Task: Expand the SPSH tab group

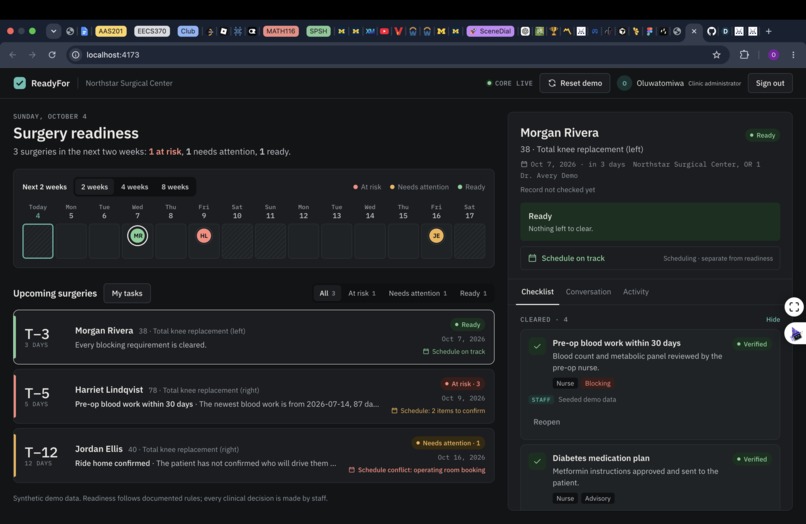Action: [318, 31]
